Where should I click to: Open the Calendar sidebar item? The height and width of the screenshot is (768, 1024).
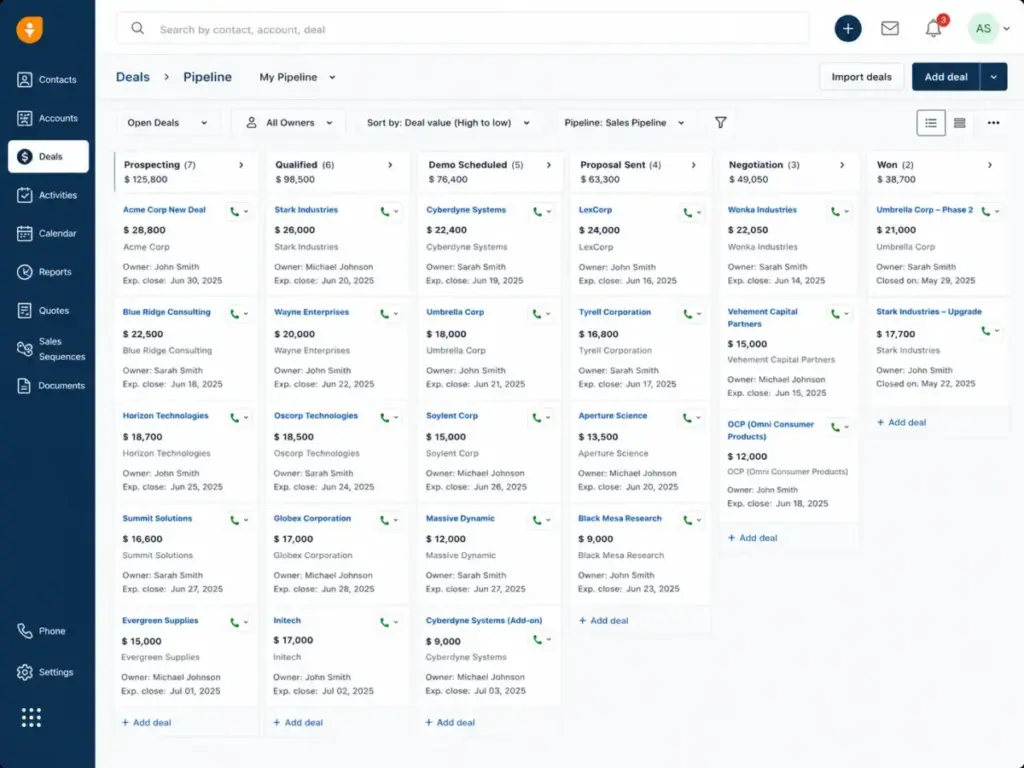point(47,233)
